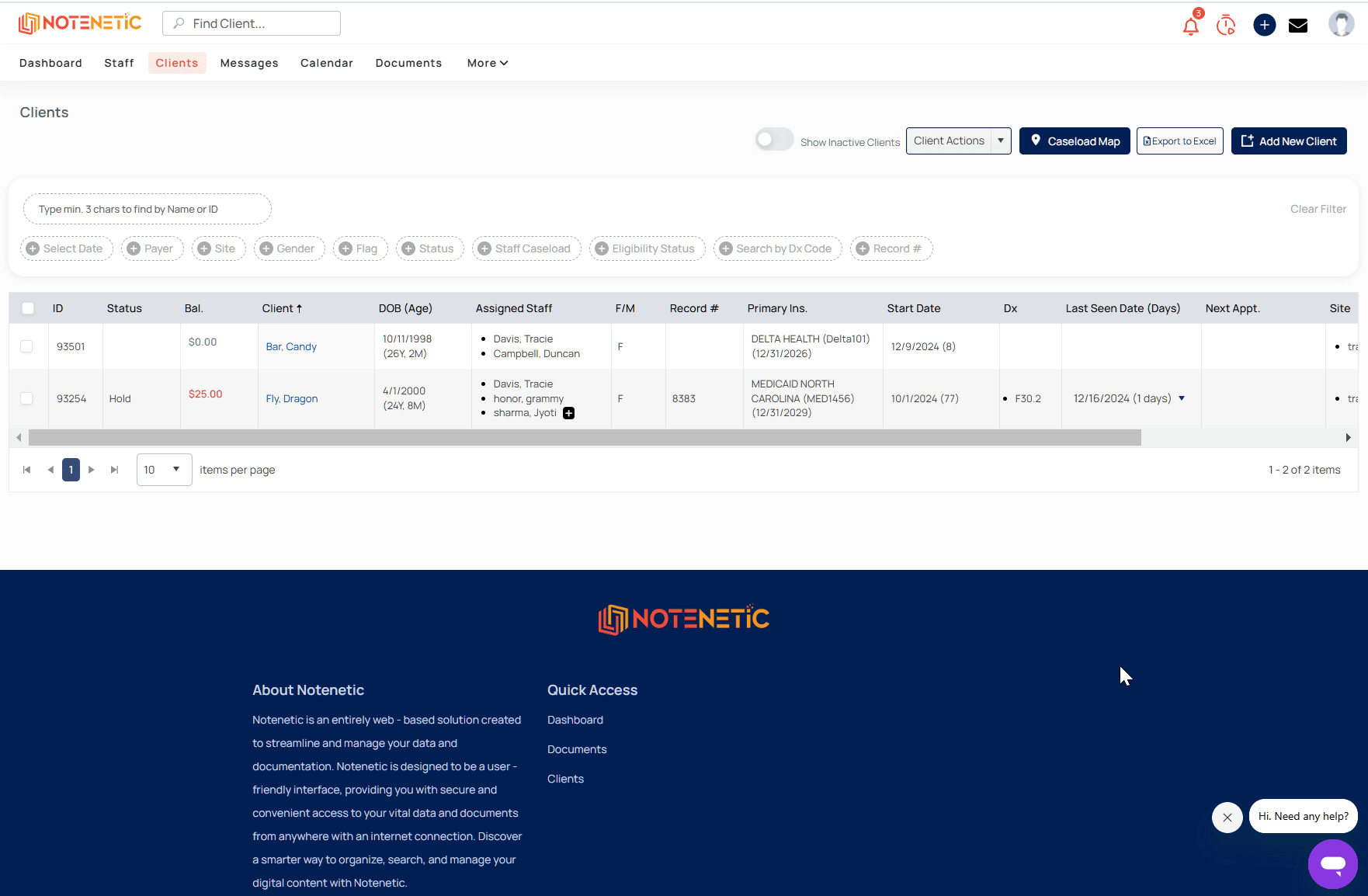Screen dimensions: 1368x896
Task: Open client Bar, Candy
Action: coord(291,346)
